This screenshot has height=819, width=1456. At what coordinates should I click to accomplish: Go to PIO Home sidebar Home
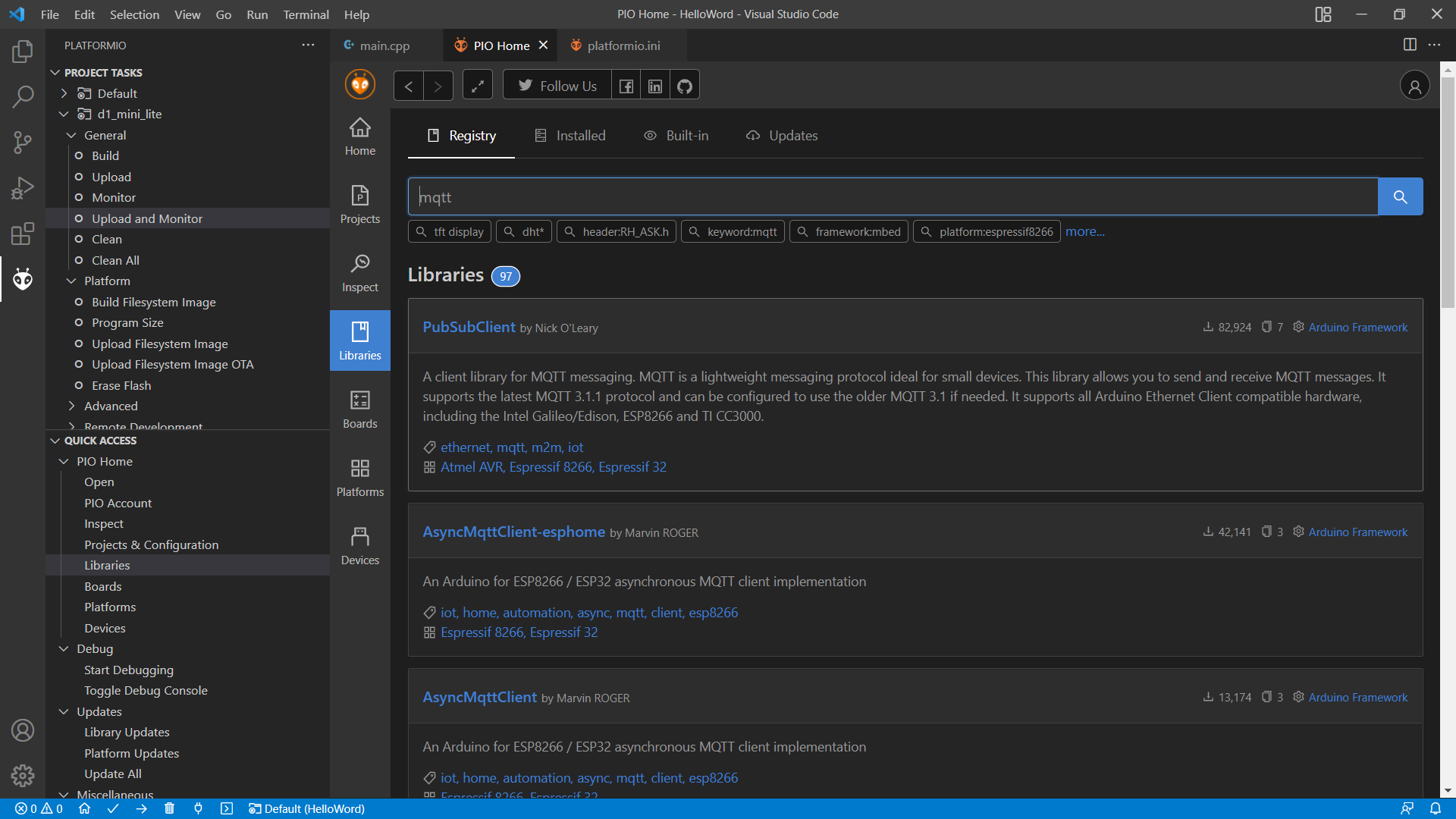pos(360,136)
